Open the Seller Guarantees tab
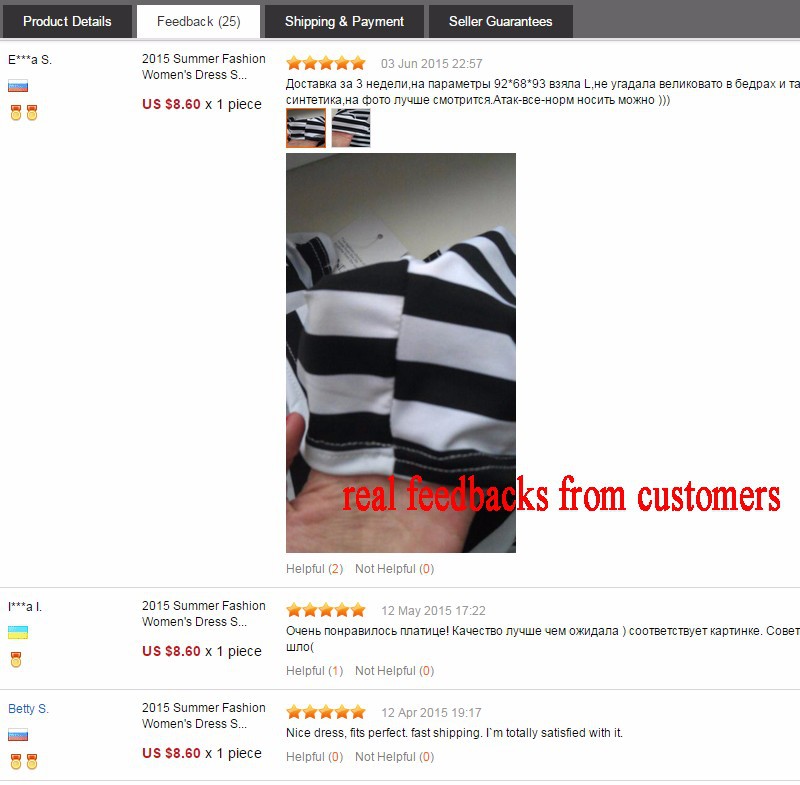Viewport: 800px width, 785px height. click(501, 21)
